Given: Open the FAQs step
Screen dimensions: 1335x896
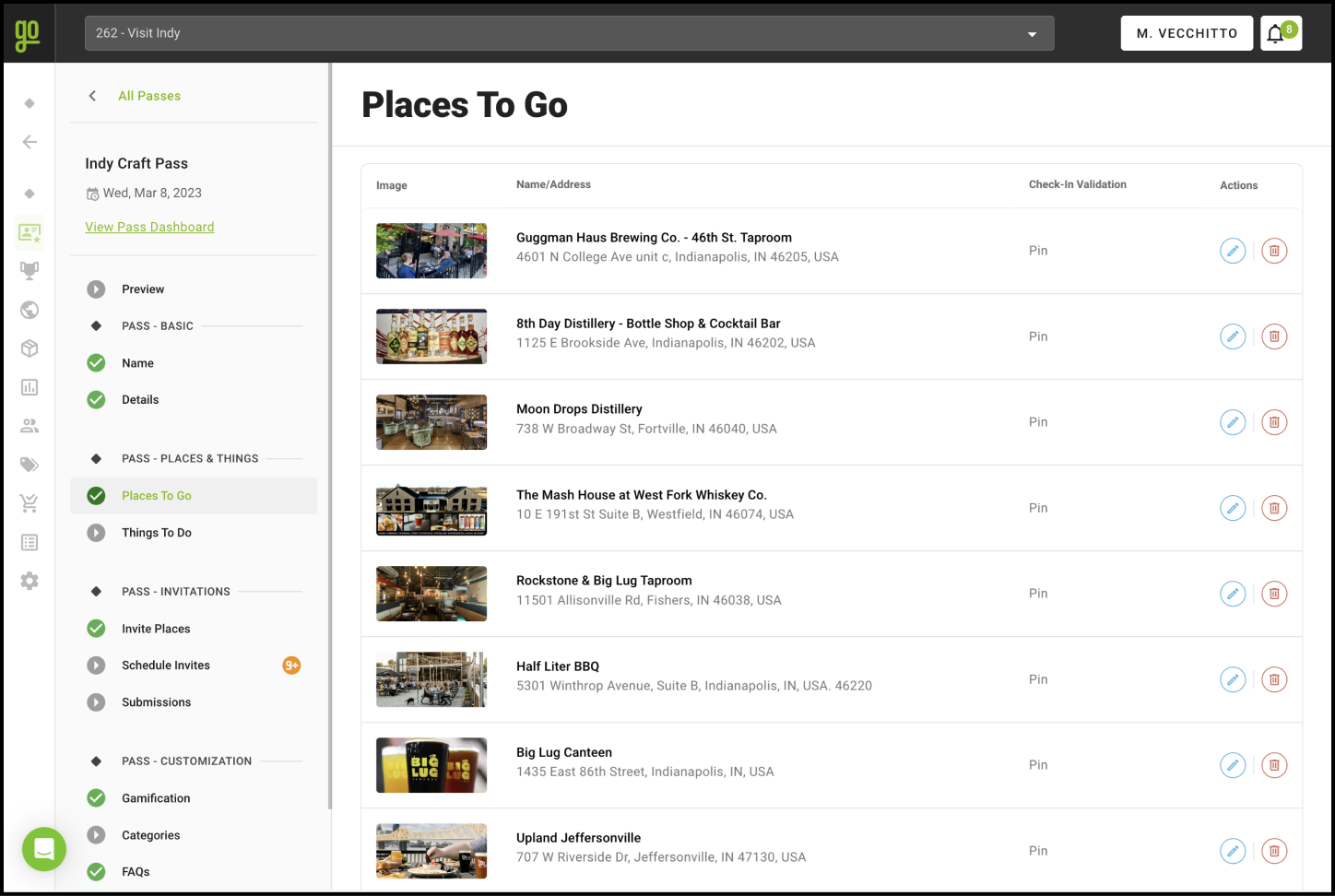Looking at the screenshot, I should pos(194,872).
